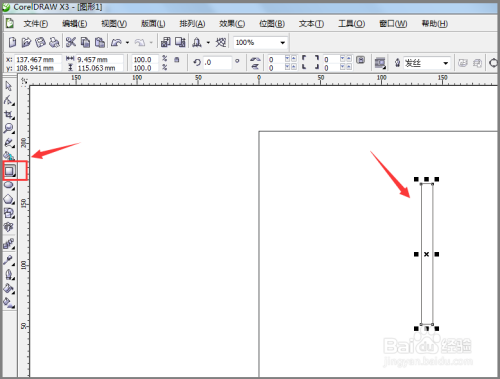500x379 pixels.
Task: Select the Zoom tool in toolbox
Action: [x=9, y=129]
